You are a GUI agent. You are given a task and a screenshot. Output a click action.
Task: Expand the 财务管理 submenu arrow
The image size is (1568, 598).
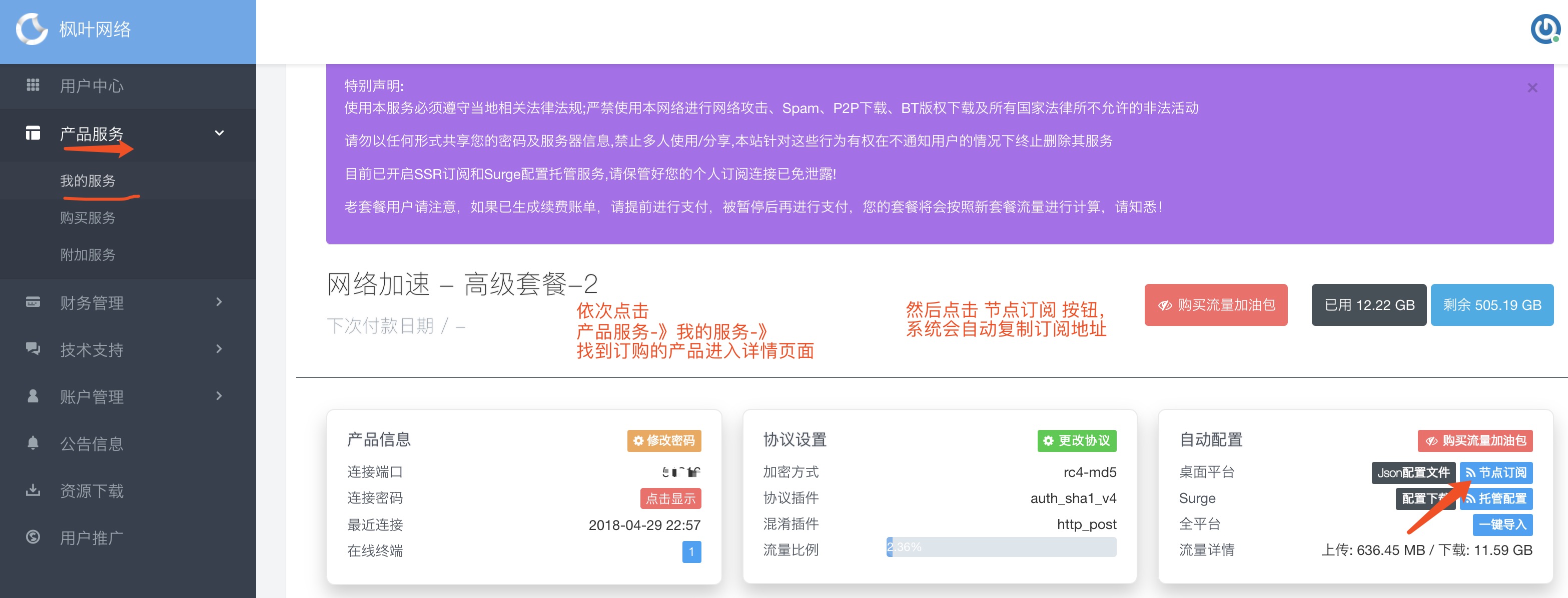pos(219,301)
